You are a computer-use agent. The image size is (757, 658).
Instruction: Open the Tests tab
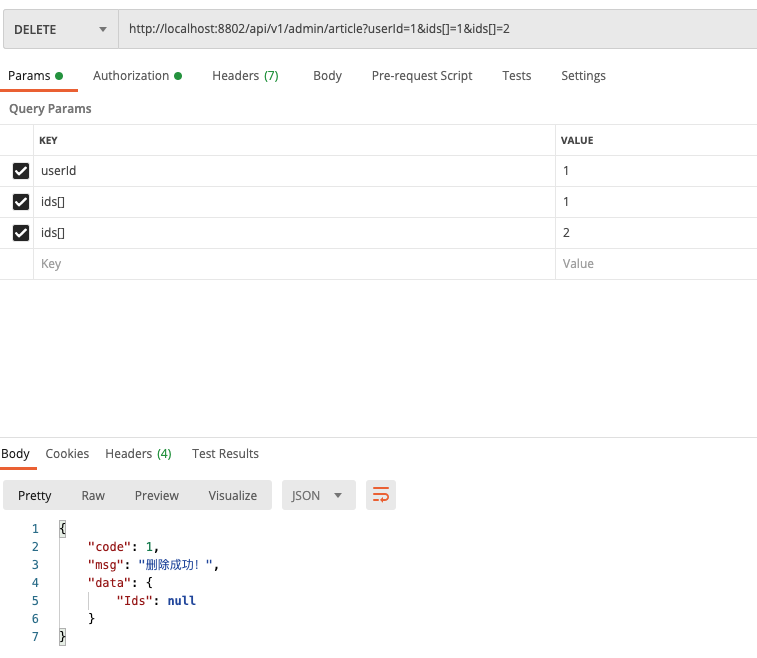click(517, 76)
